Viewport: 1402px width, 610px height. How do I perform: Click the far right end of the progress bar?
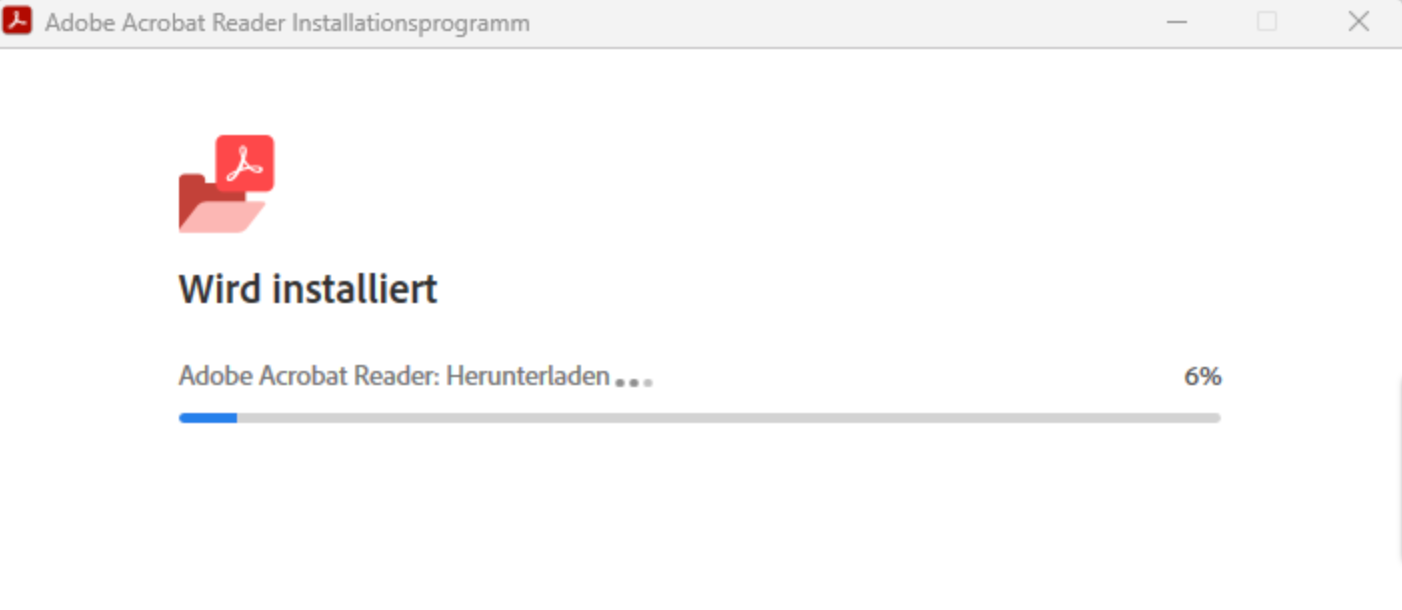point(1216,418)
